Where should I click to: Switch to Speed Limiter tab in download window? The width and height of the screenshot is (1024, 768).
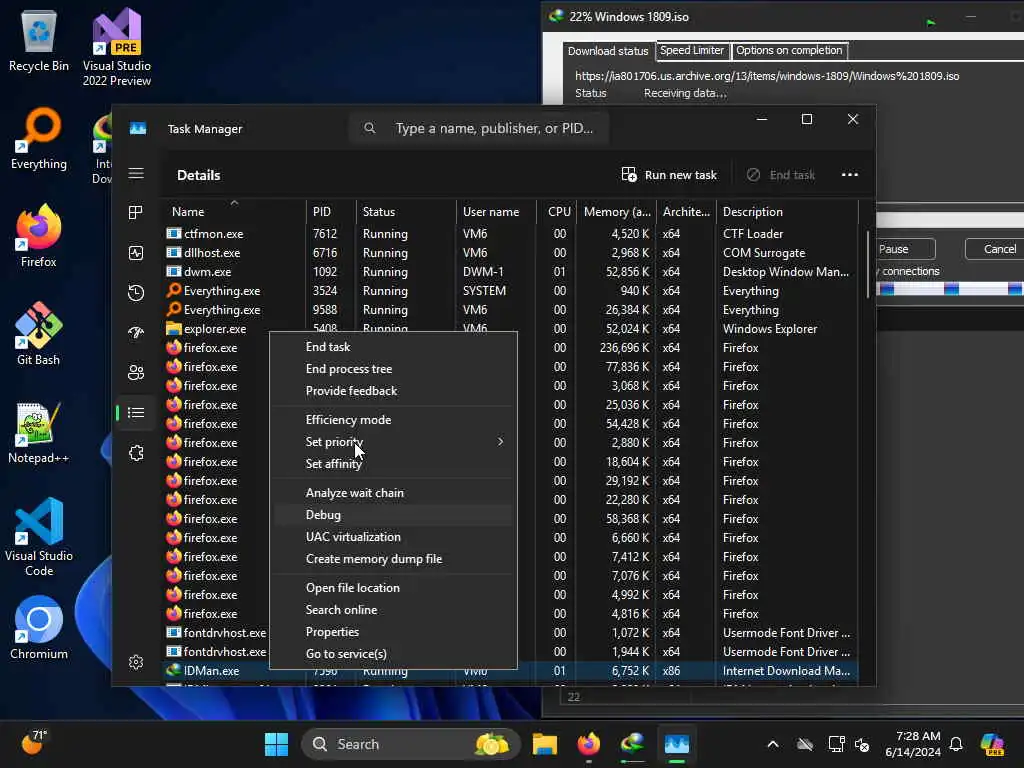coord(692,50)
